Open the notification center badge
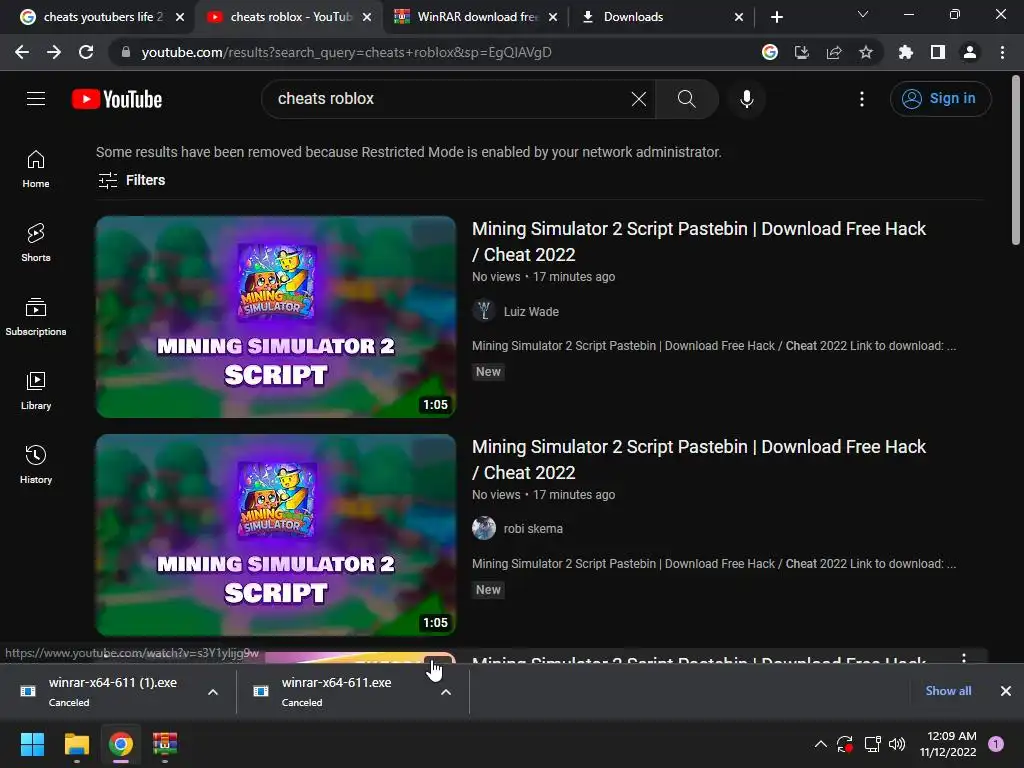Image resolution: width=1024 pixels, height=768 pixels. 996,744
